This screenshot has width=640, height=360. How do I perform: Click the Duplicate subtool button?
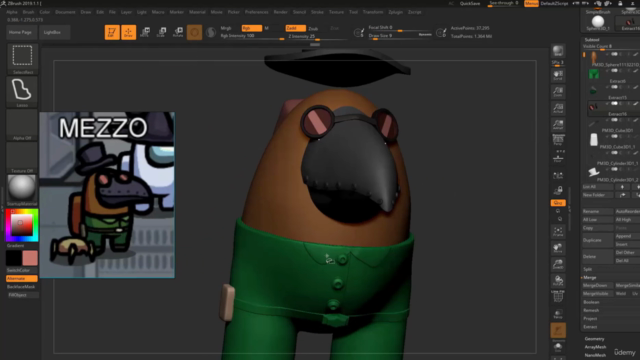(x=597, y=240)
